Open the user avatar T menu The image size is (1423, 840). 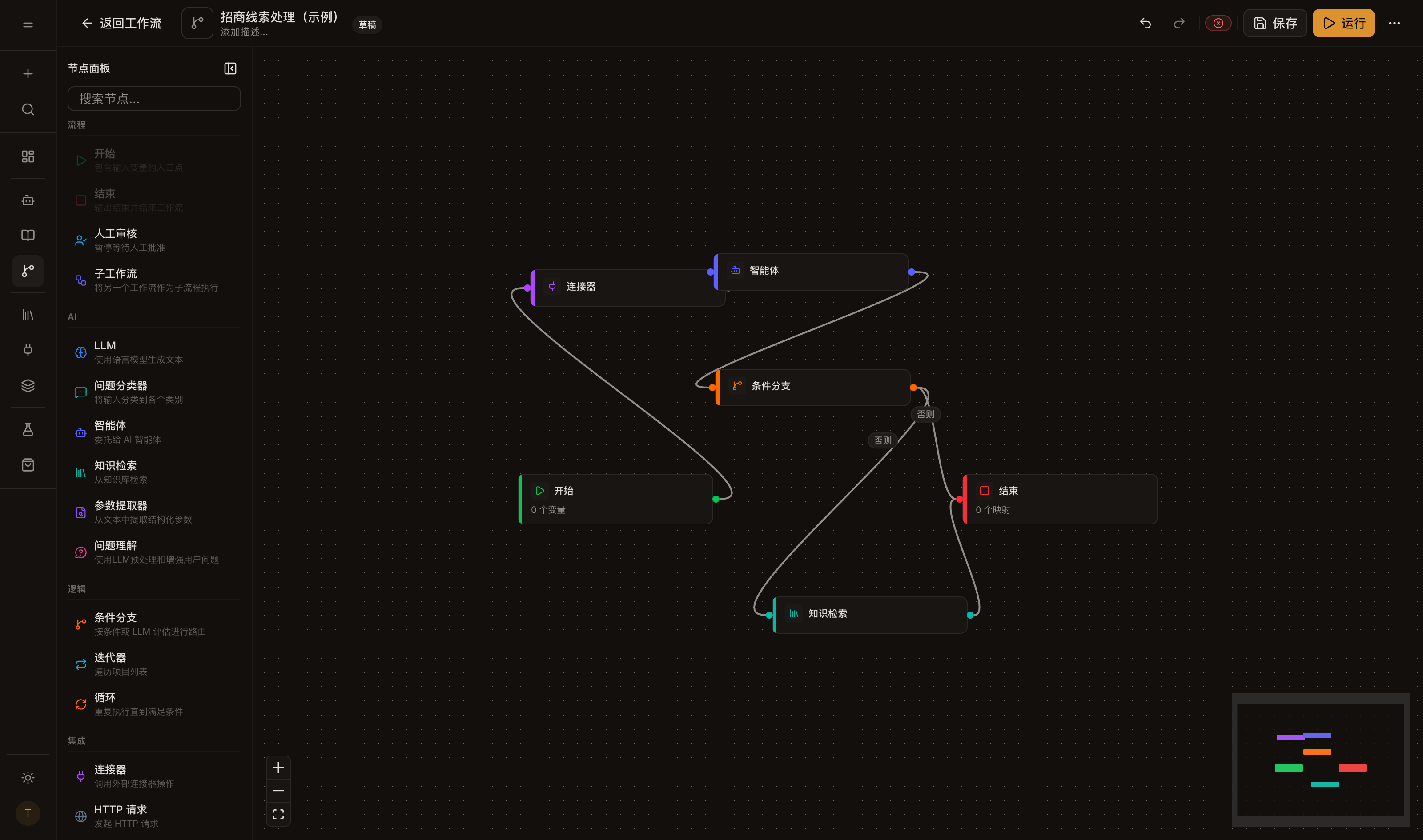pos(28,813)
